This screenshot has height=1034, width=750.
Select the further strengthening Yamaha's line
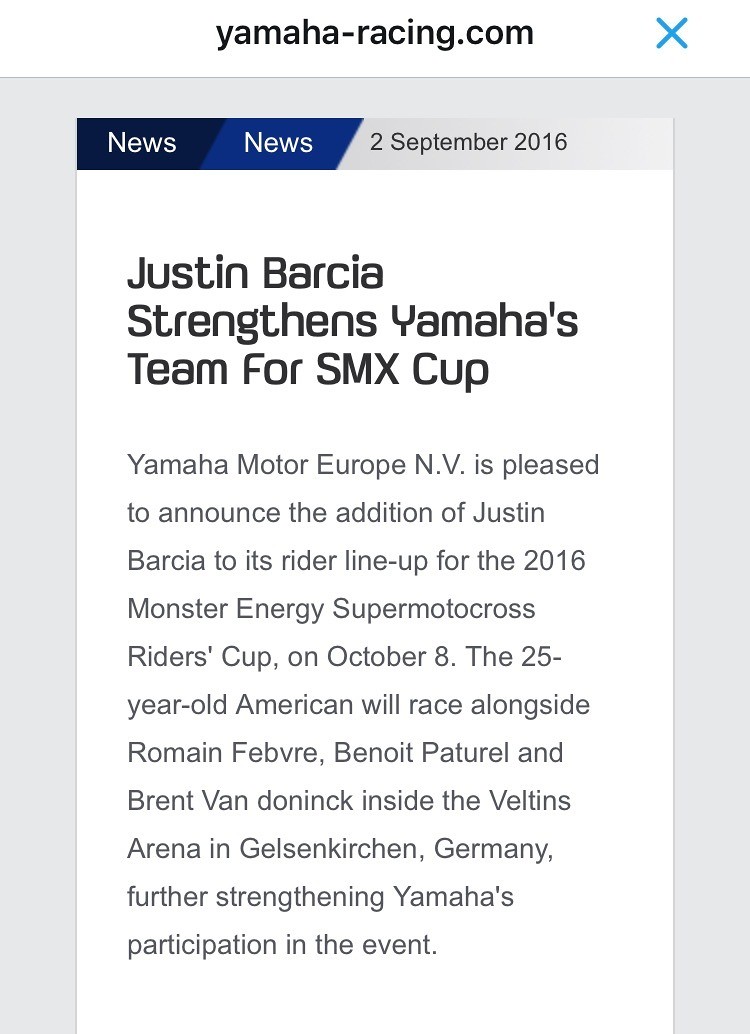point(320,897)
